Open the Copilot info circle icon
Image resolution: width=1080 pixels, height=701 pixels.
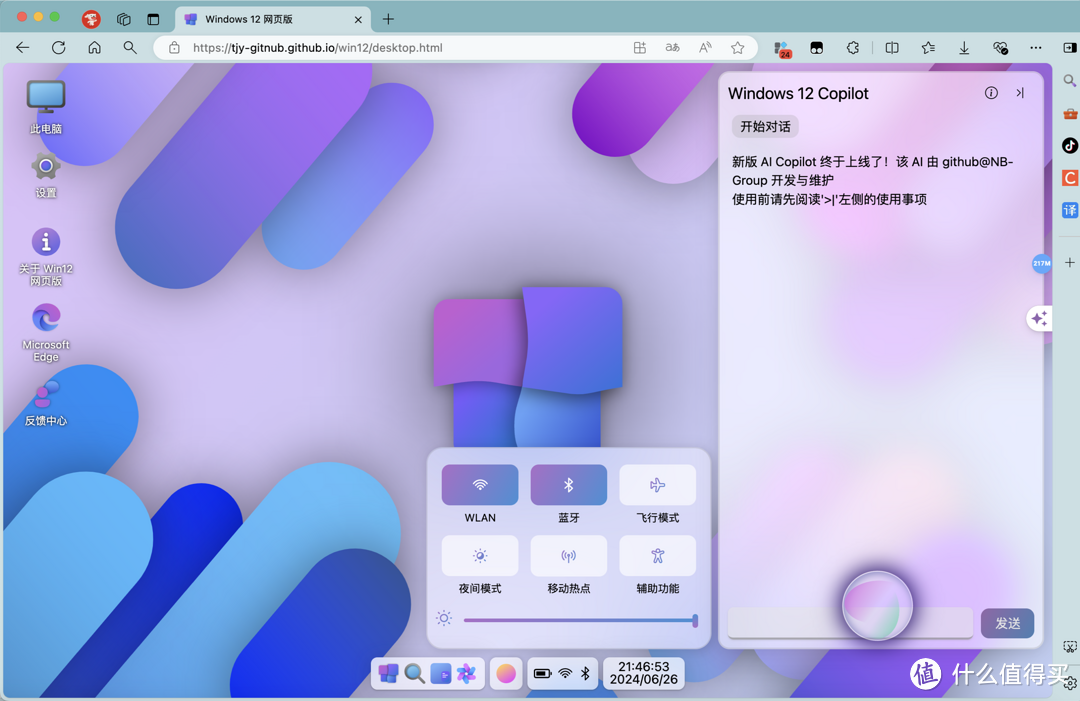[x=990, y=93]
